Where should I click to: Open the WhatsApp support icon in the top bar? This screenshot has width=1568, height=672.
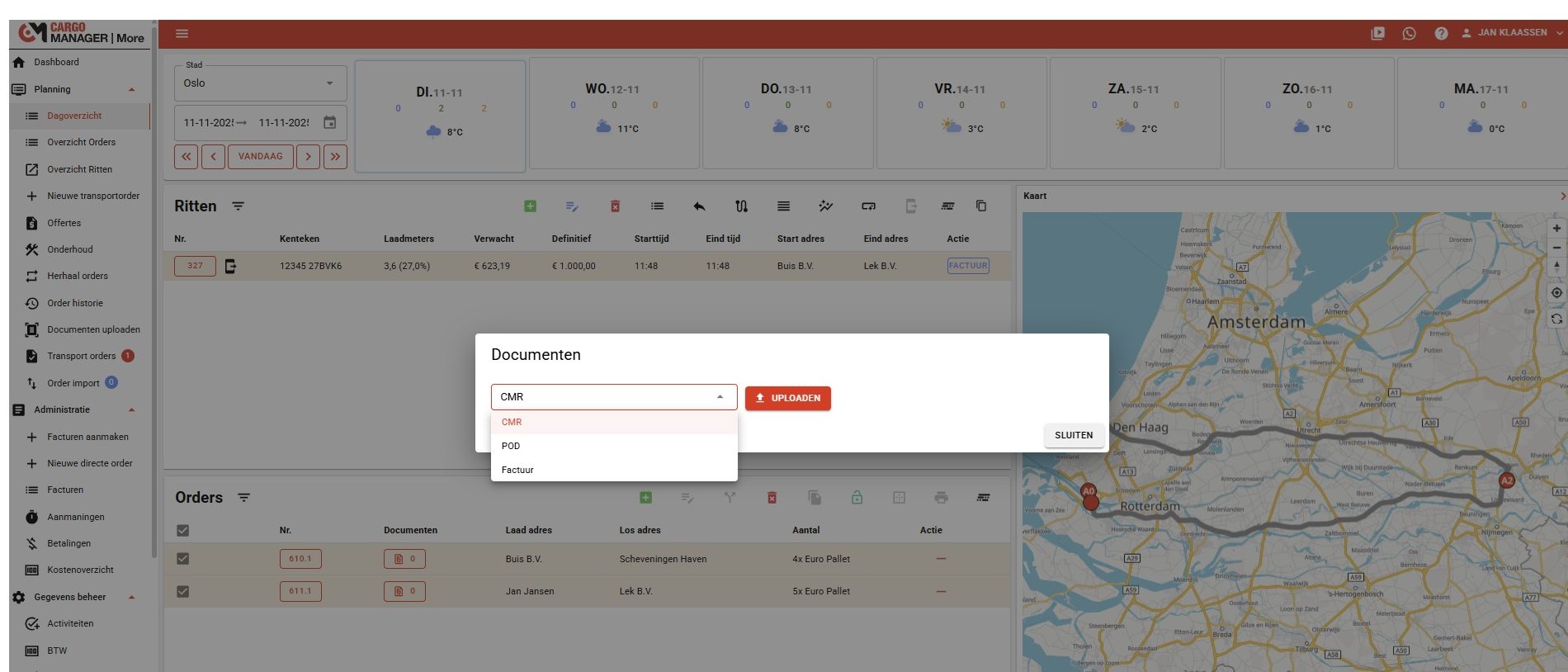point(1409,33)
